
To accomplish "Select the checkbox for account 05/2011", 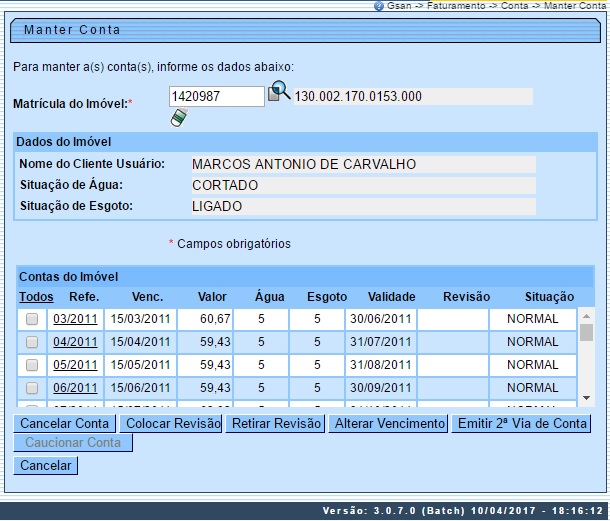I will 32,365.
